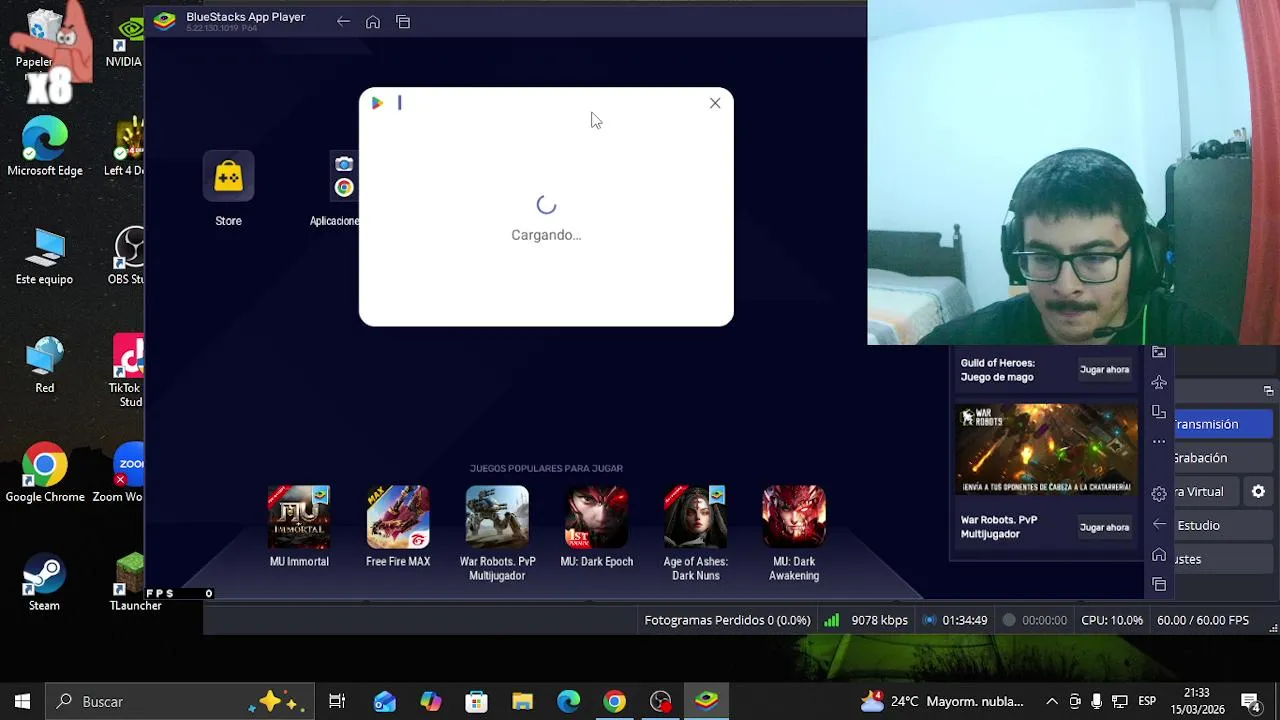The image size is (1280, 720).
Task: Open recent apps icon in BlueStacks title bar
Action: point(403,22)
